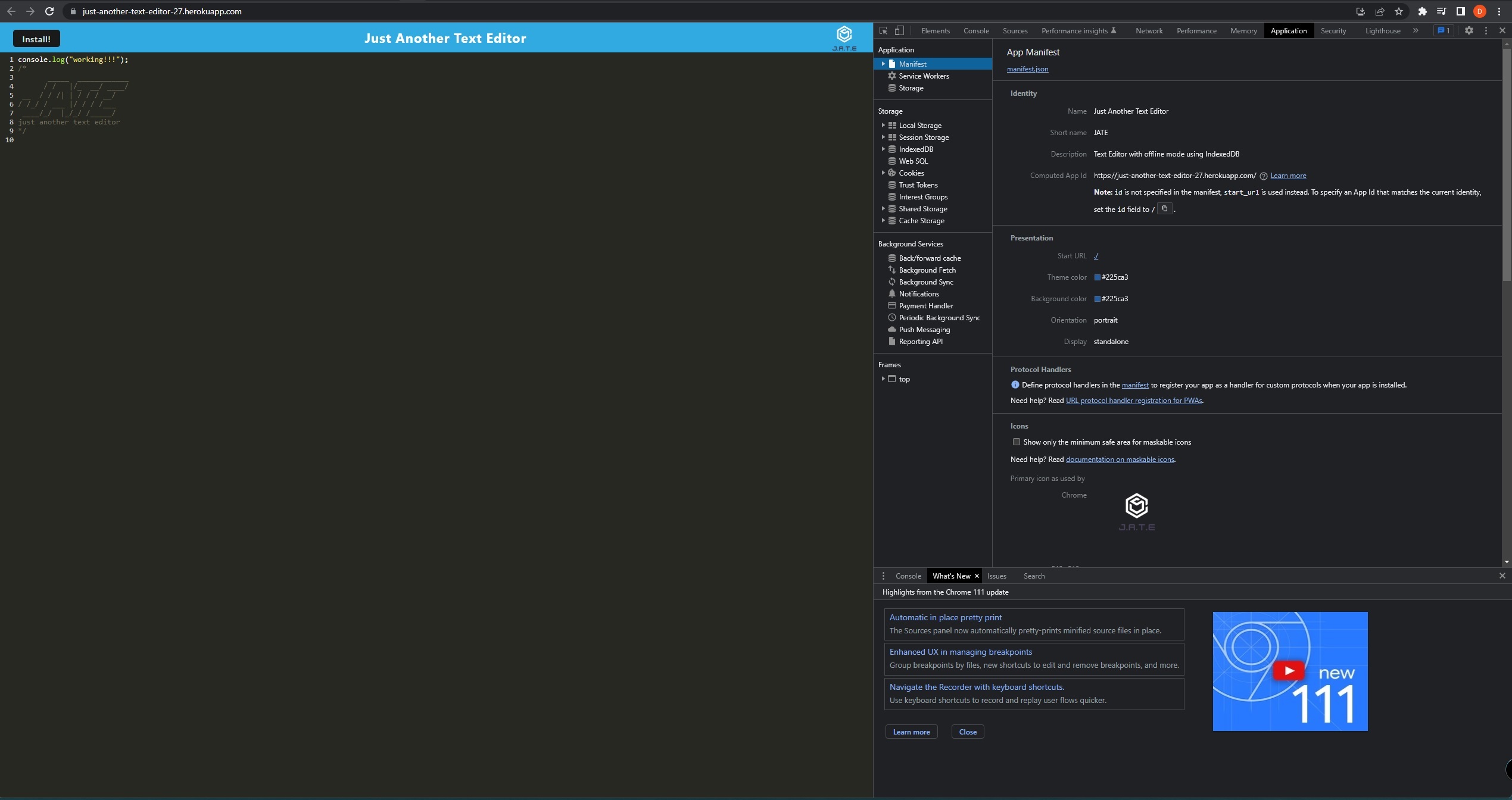
Task: Select the Storage item under Application
Action: click(x=911, y=88)
